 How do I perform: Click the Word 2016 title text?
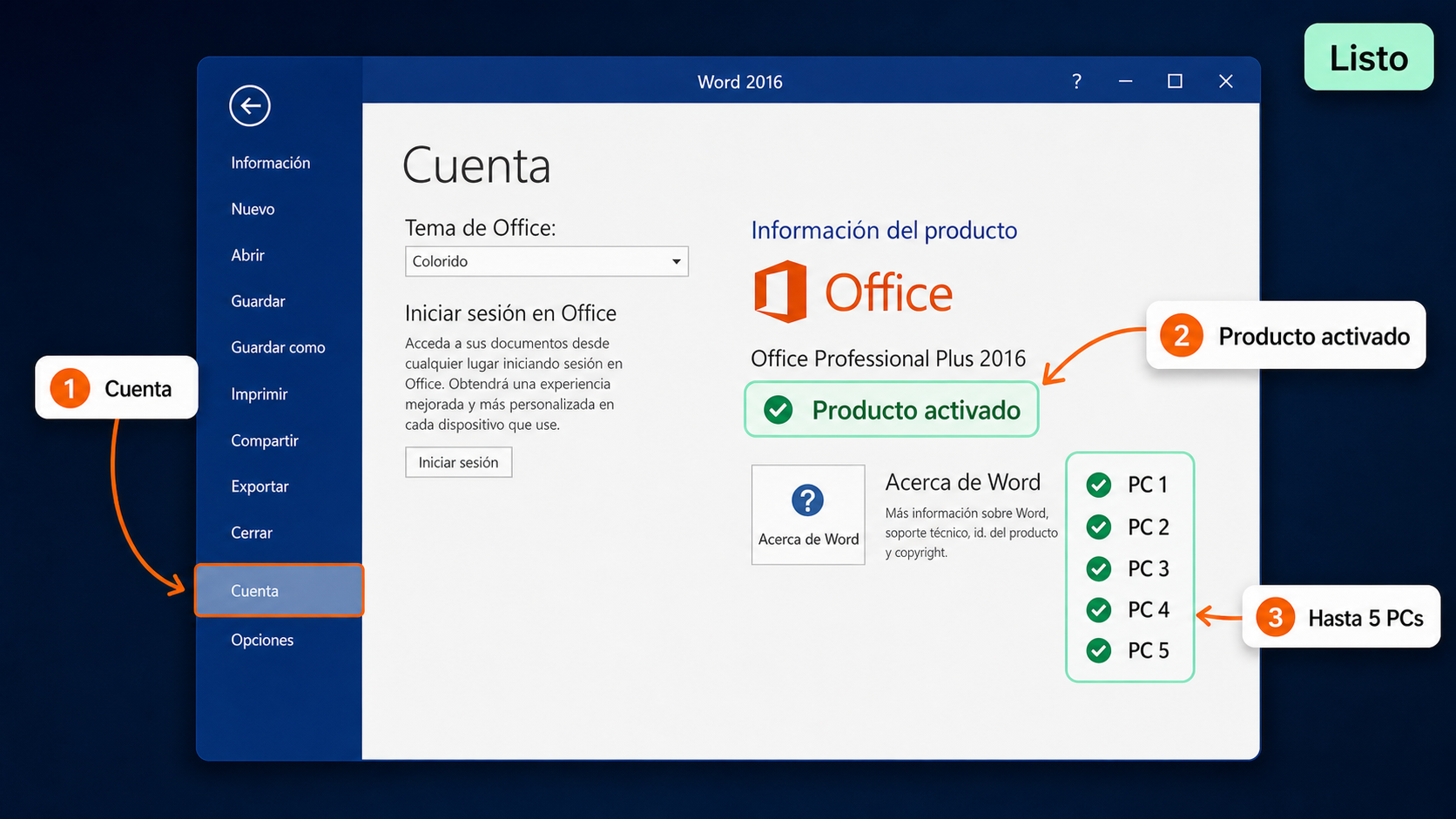740,82
